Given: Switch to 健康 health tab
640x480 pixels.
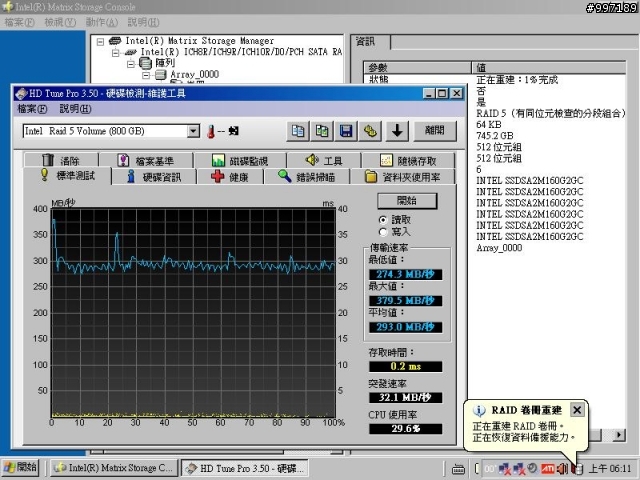Looking at the screenshot, I should click(230, 177).
